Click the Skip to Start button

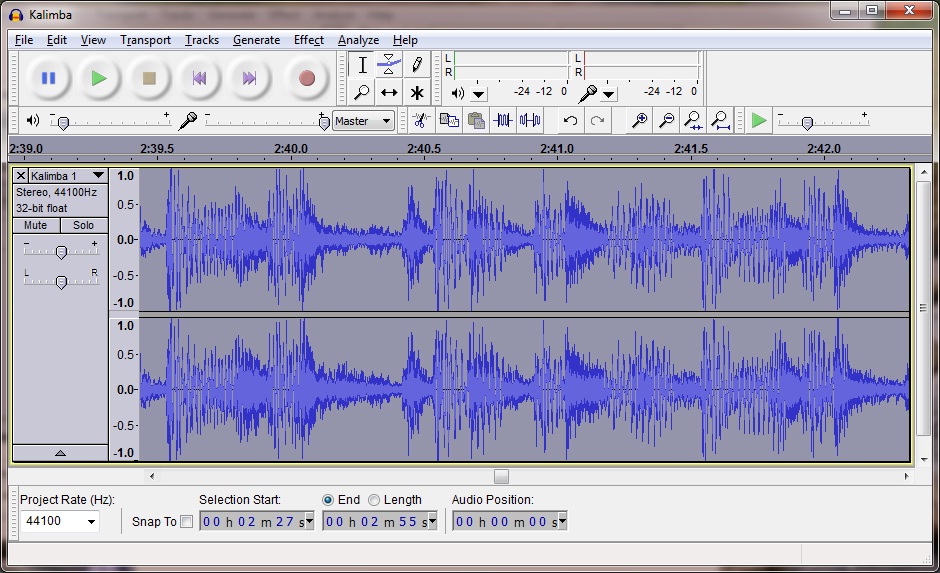[x=199, y=78]
